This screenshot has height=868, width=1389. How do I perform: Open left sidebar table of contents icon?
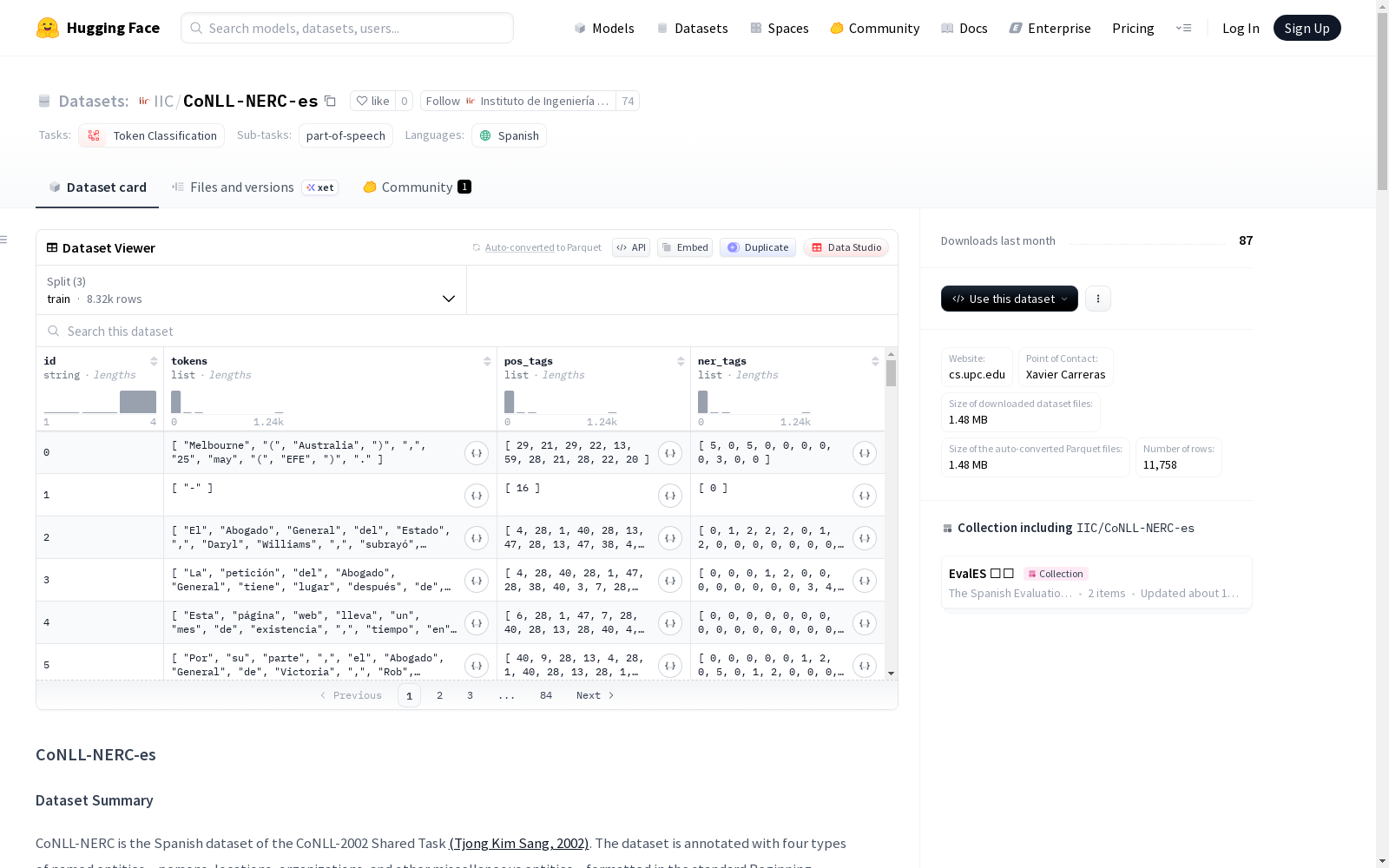tap(4, 240)
